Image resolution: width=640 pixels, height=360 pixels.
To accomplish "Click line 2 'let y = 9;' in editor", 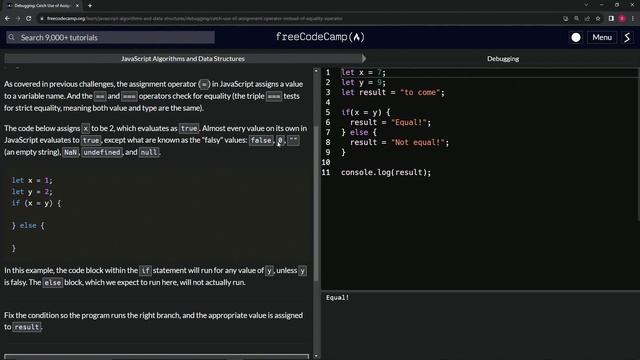I will (363, 82).
